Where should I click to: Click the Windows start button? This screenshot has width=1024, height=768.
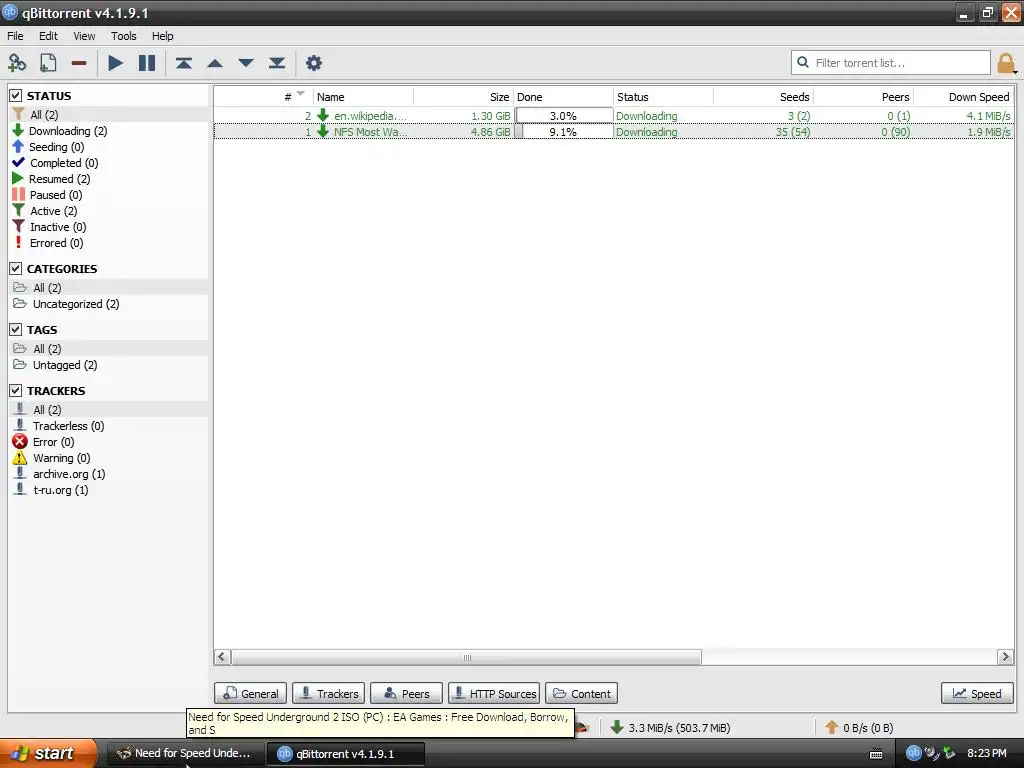point(48,753)
